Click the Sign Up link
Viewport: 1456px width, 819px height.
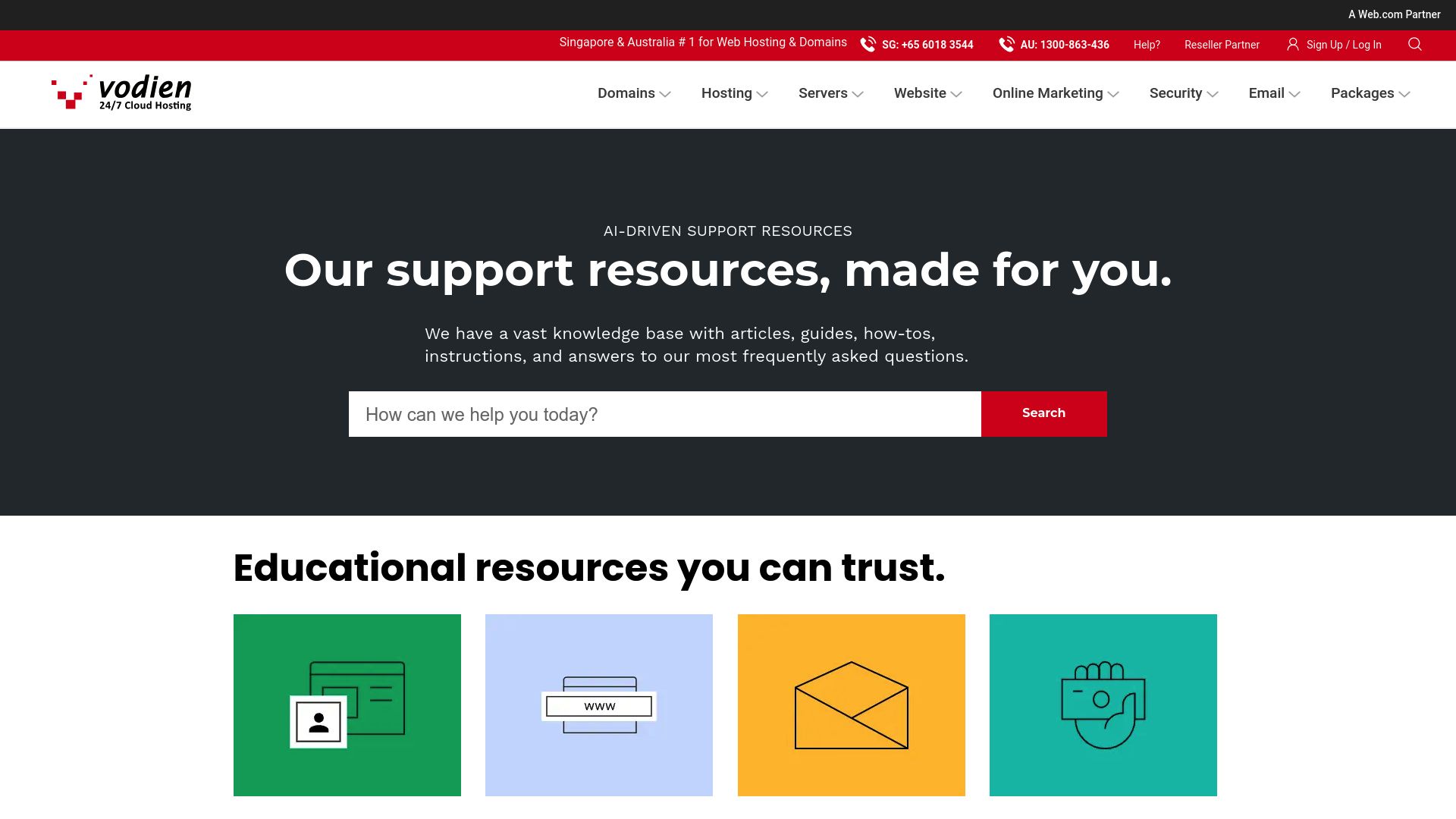(x=1323, y=44)
